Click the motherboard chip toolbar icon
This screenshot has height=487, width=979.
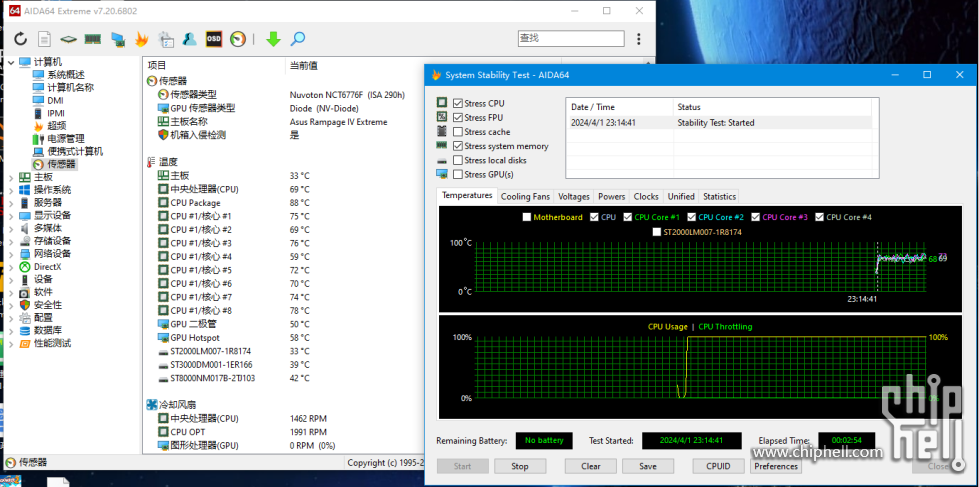[x=68, y=39]
